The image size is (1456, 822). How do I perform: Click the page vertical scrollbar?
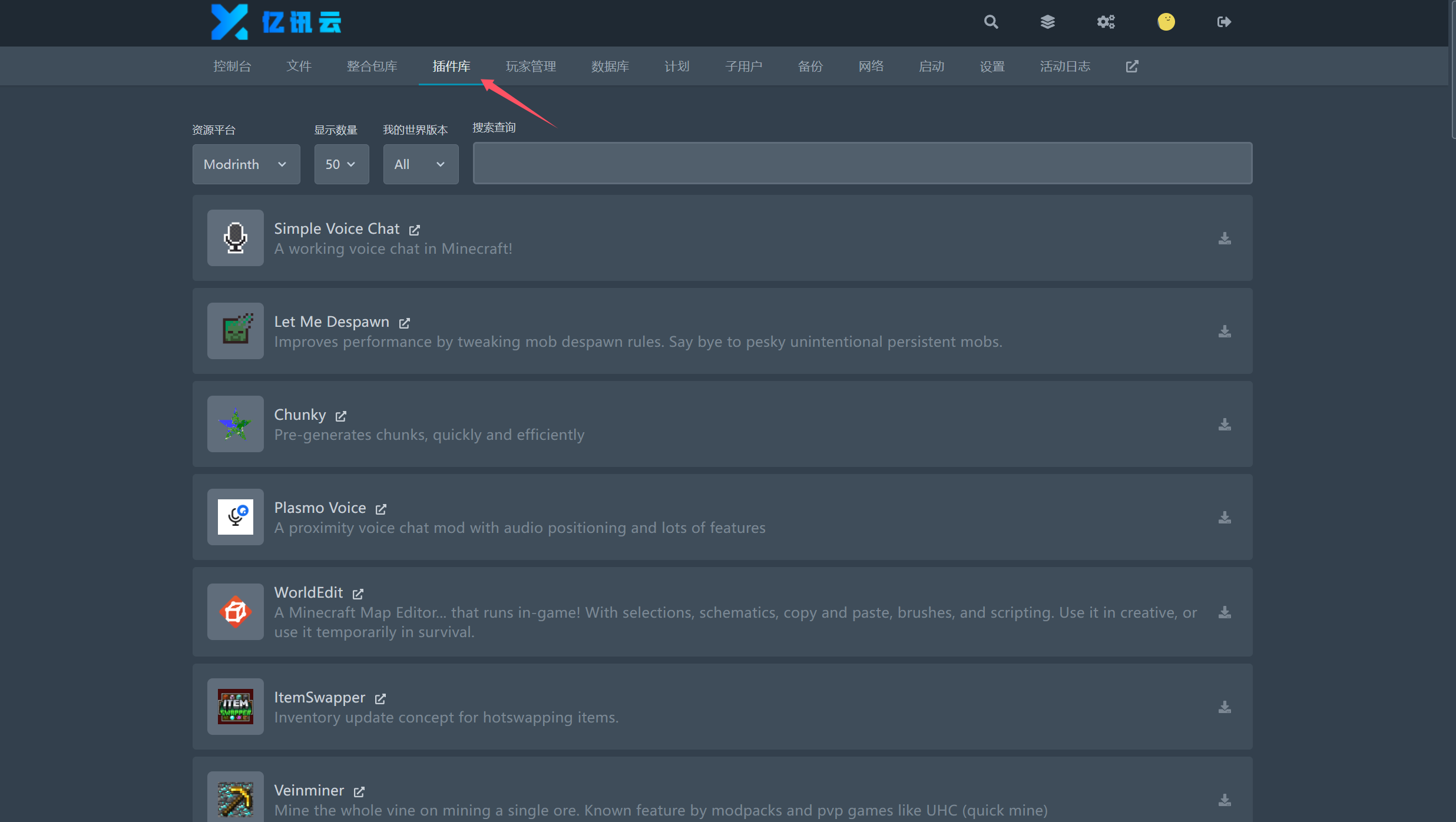[x=1452, y=69]
